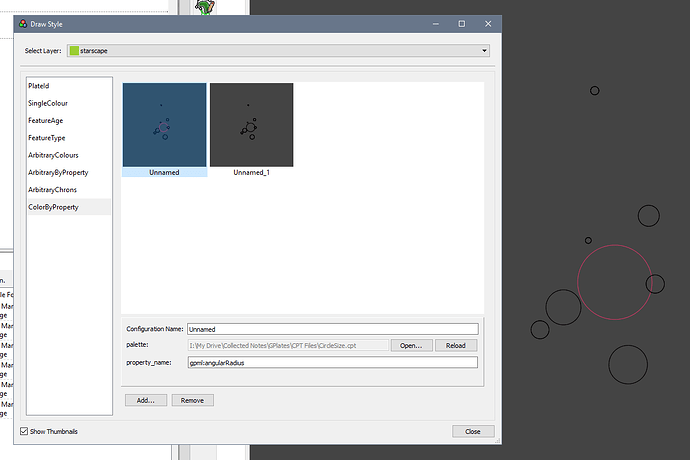690x460 pixels.
Task: Reload the palette file
Action: [455, 346]
